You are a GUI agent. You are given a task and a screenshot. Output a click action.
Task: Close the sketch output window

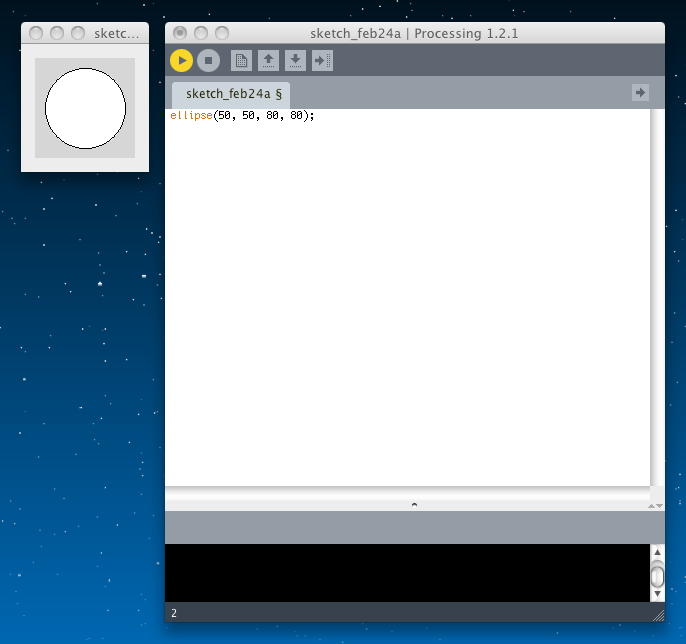click(36, 33)
